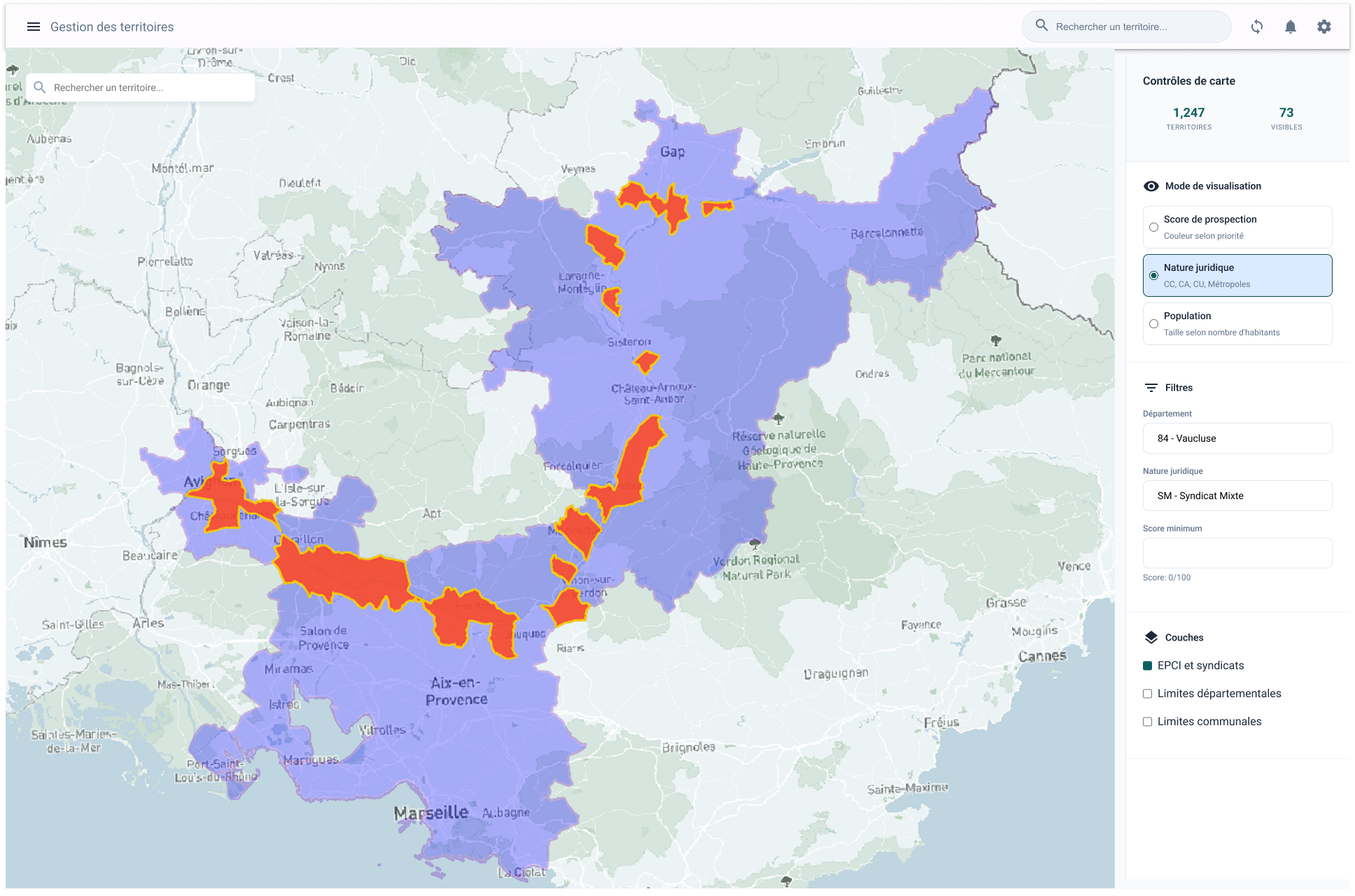1355x896 pixels.
Task: Enable Limites communales layer checkbox
Action: (x=1148, y=722)
